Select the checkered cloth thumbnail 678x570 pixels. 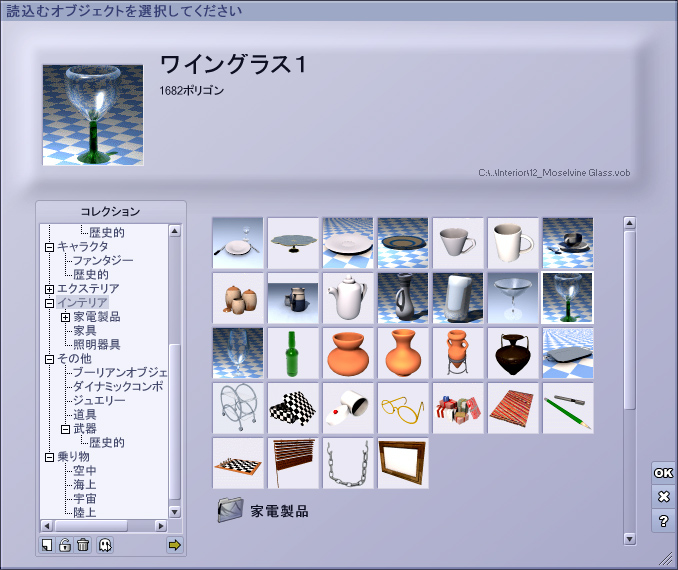point(293,408)
